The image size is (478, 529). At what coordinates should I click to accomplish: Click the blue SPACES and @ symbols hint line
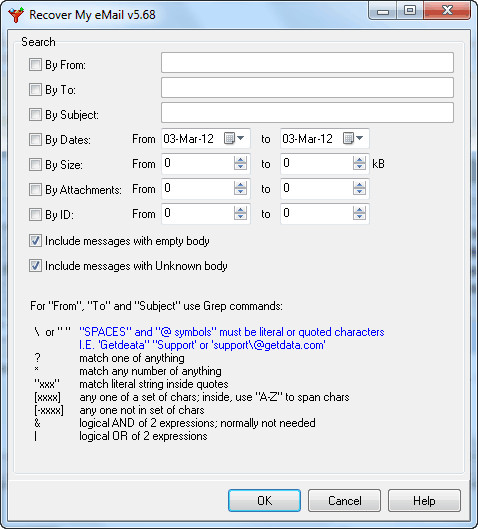[x=232, y=332]
